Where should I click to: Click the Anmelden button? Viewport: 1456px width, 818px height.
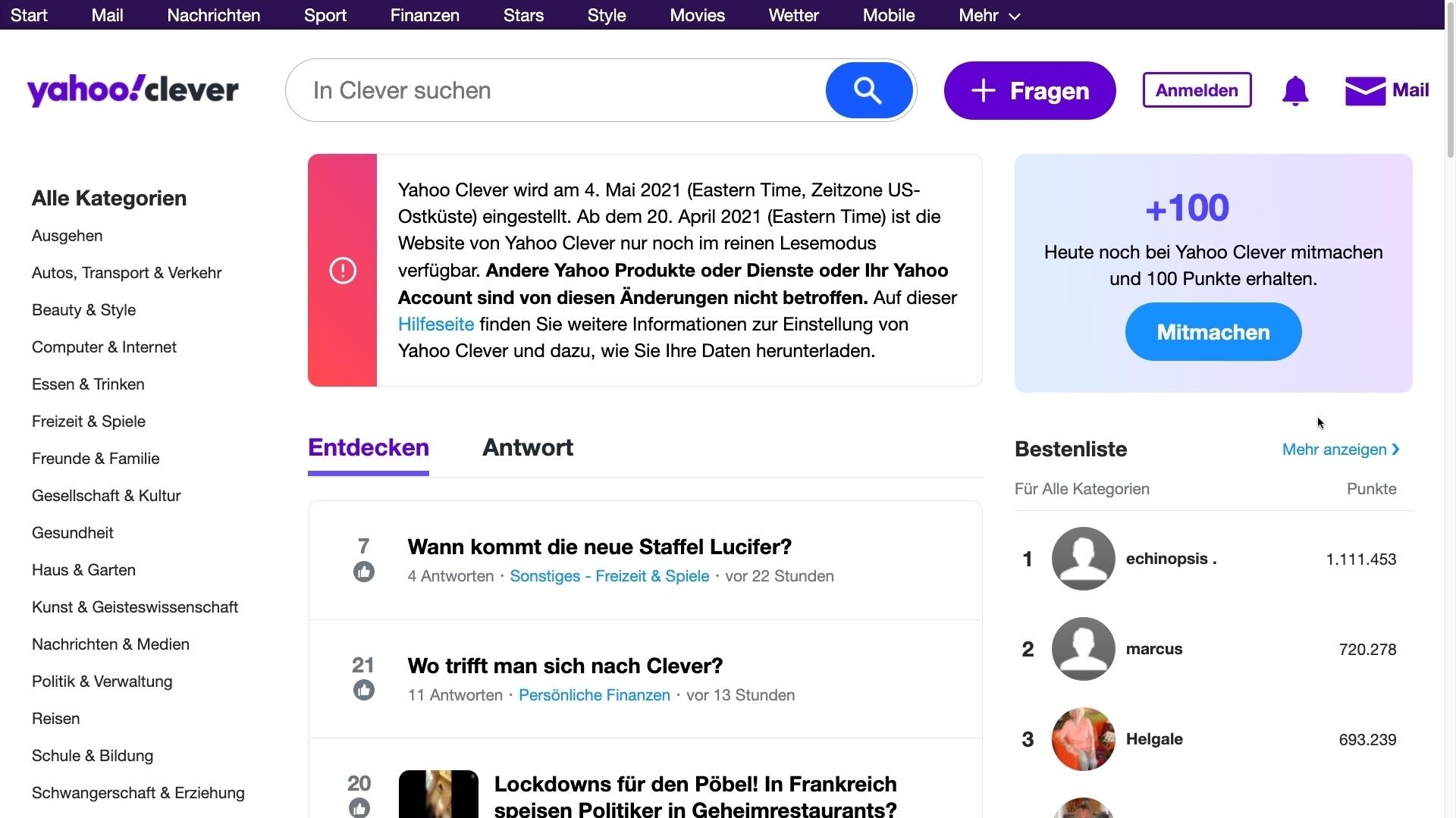click(1197, 90)
